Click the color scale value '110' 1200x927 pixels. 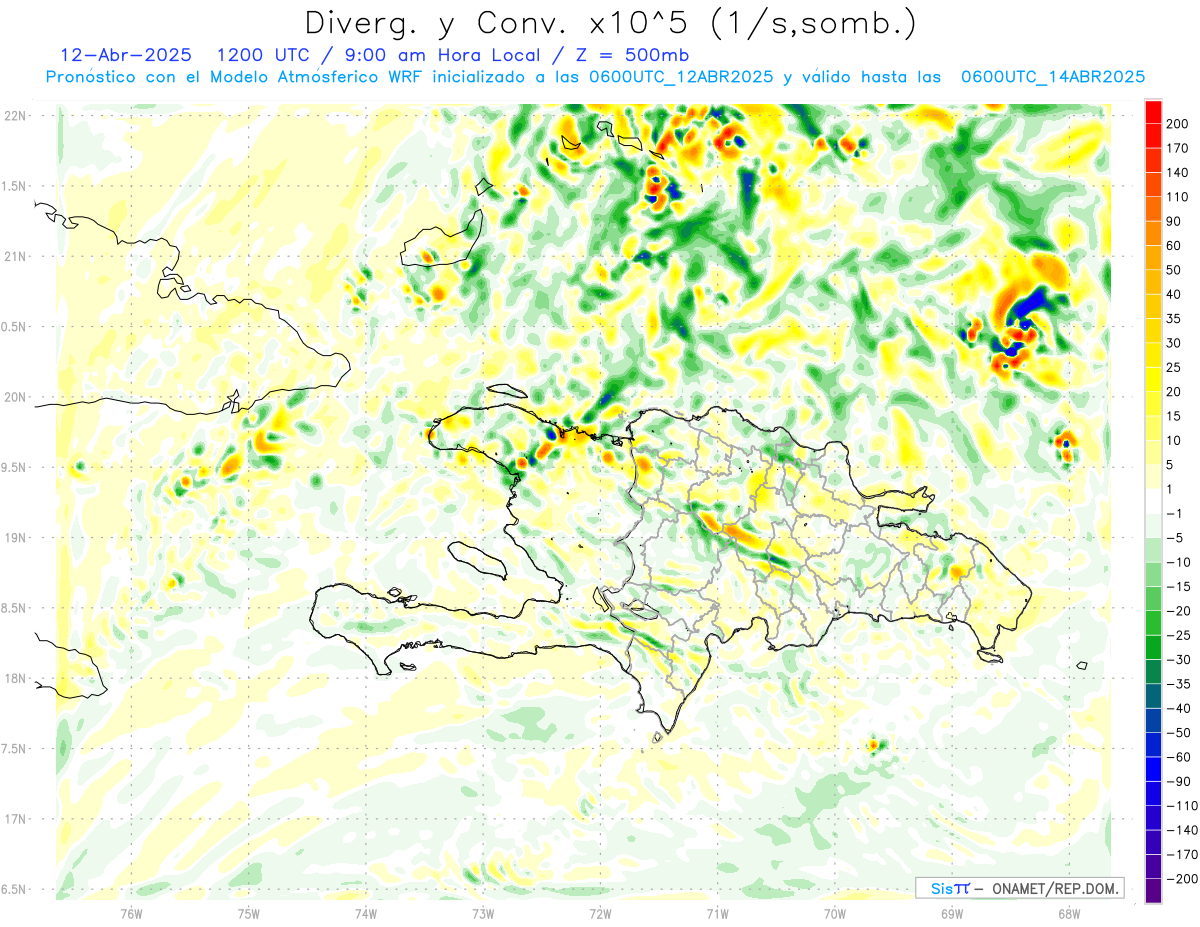coord(1177,197)
